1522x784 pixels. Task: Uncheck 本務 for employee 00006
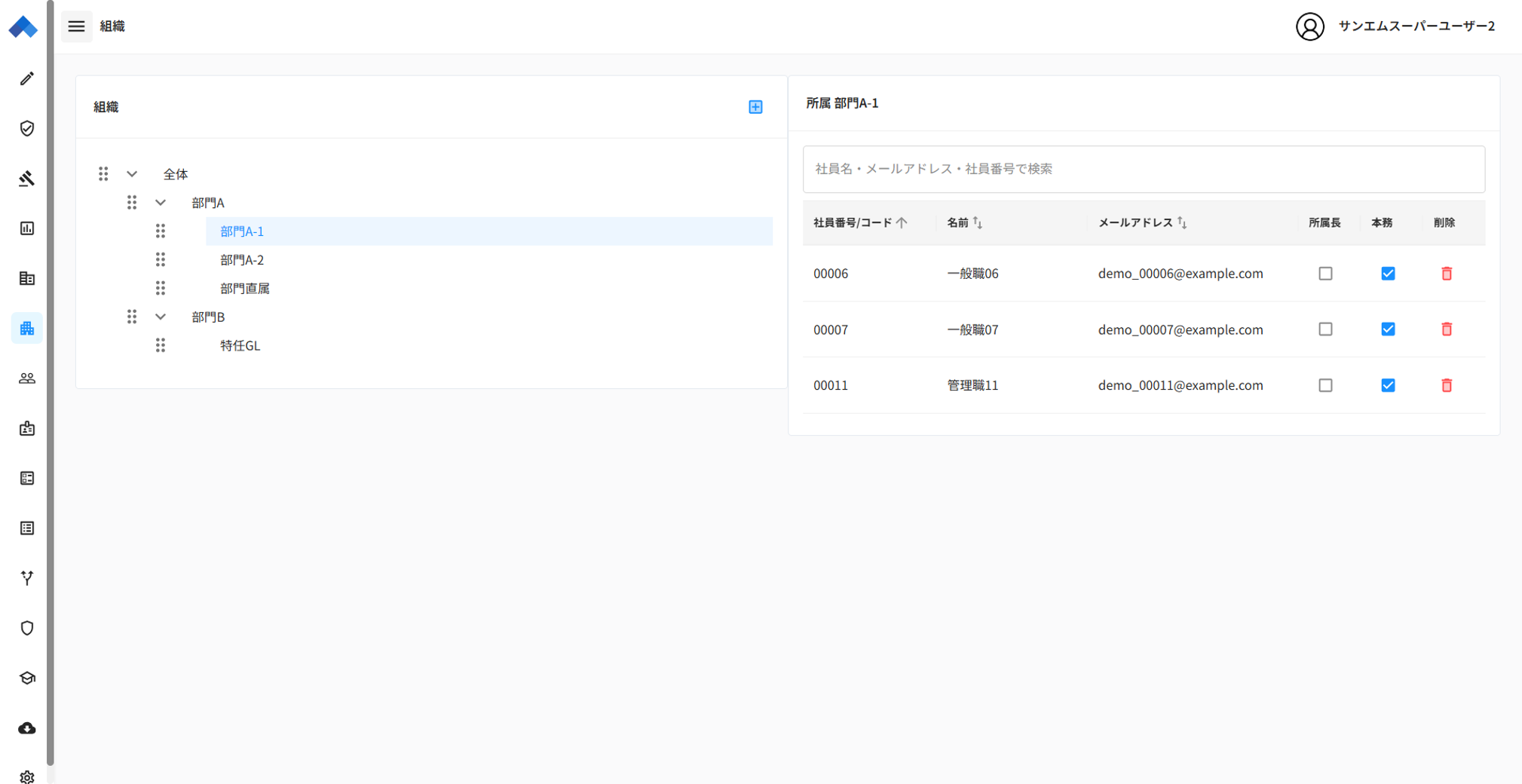click(x=1388, y=274)
